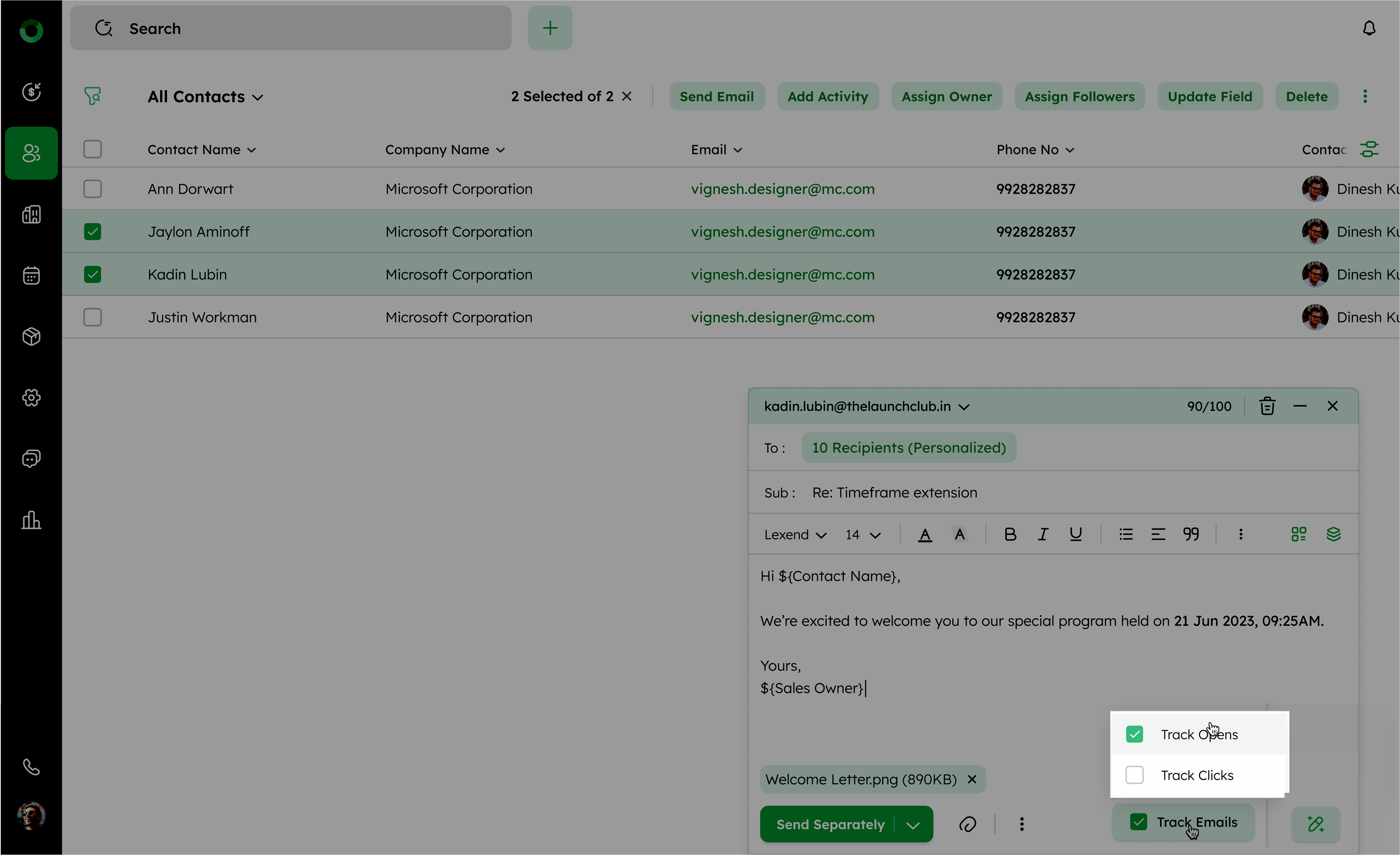The height and width of the screenshot is (855, 1400).
Task: Open the Lexend font family dropdown
Action: click(x=794, y=535)
